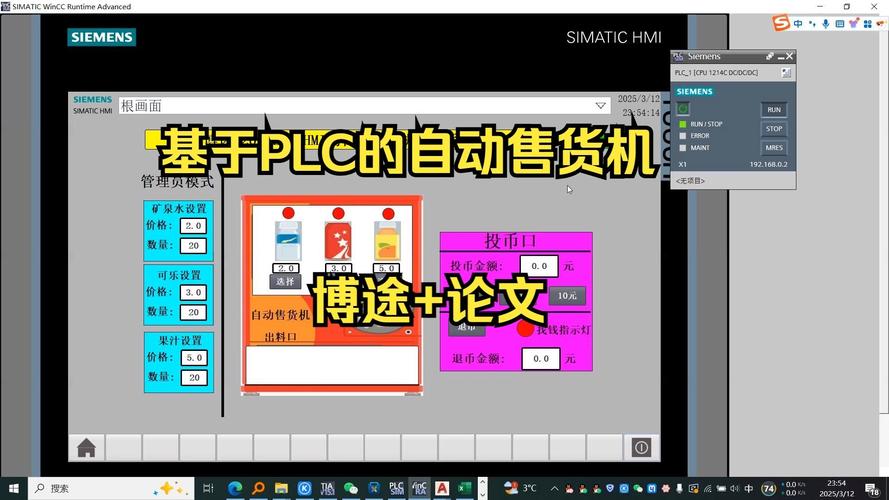Click volume icon in system tray
This screenshot has width=889, height=500.
coord(735,488)
